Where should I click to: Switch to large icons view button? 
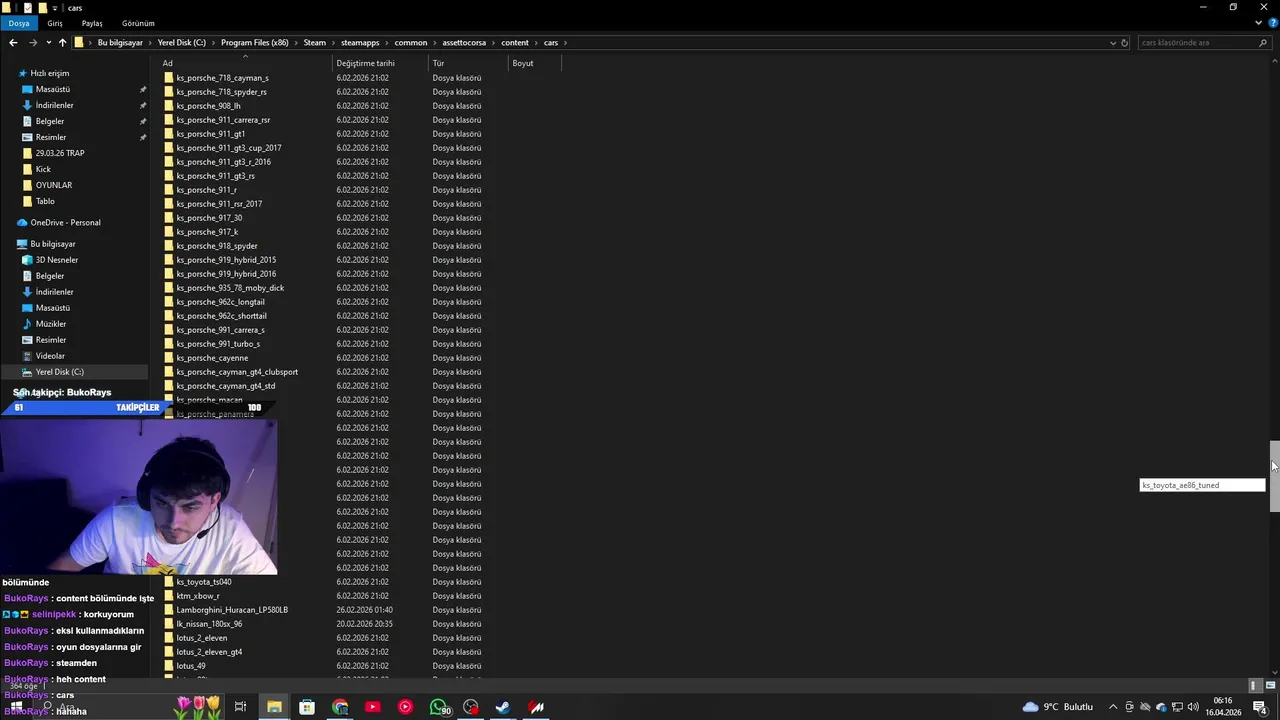click(1270, 686)
